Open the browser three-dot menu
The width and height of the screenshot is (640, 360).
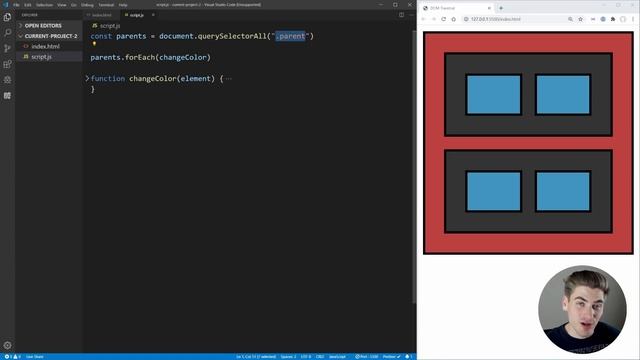(633, 19)
